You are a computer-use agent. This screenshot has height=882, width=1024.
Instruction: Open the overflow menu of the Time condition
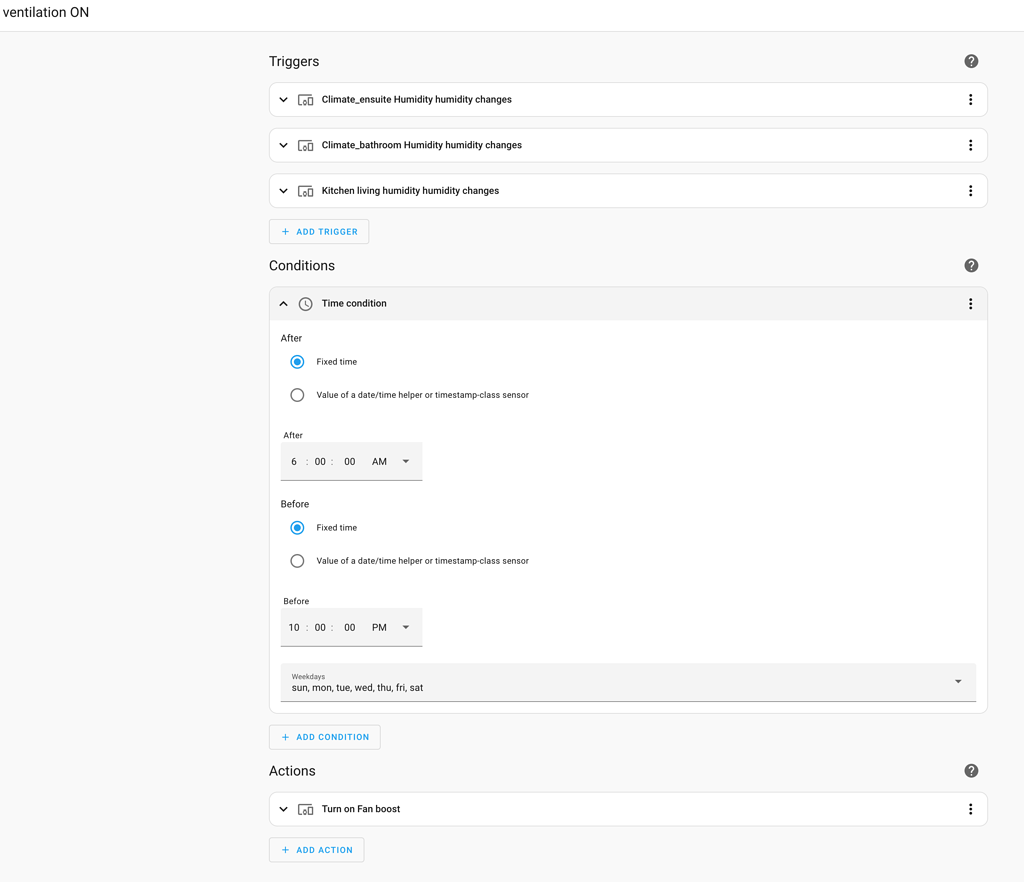970,303
